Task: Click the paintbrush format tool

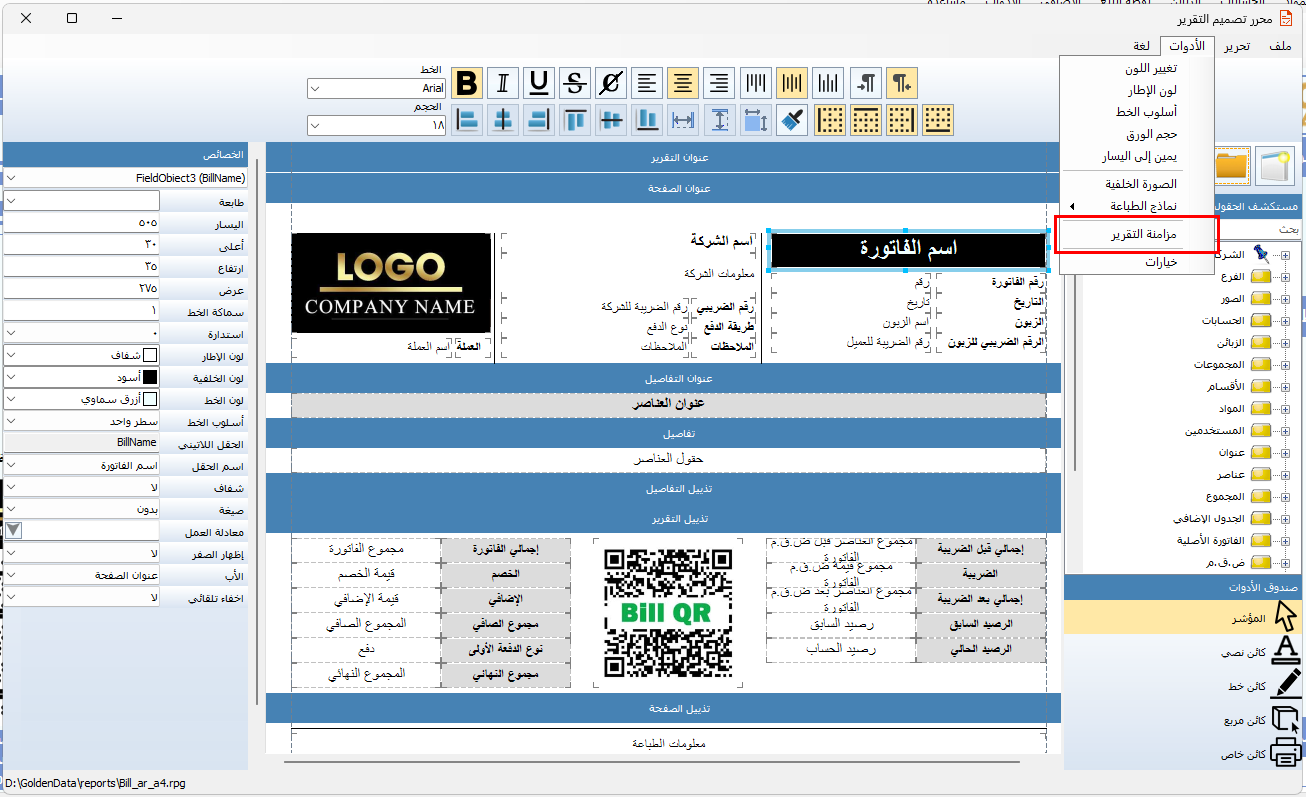Action: [x=792, y=120]
